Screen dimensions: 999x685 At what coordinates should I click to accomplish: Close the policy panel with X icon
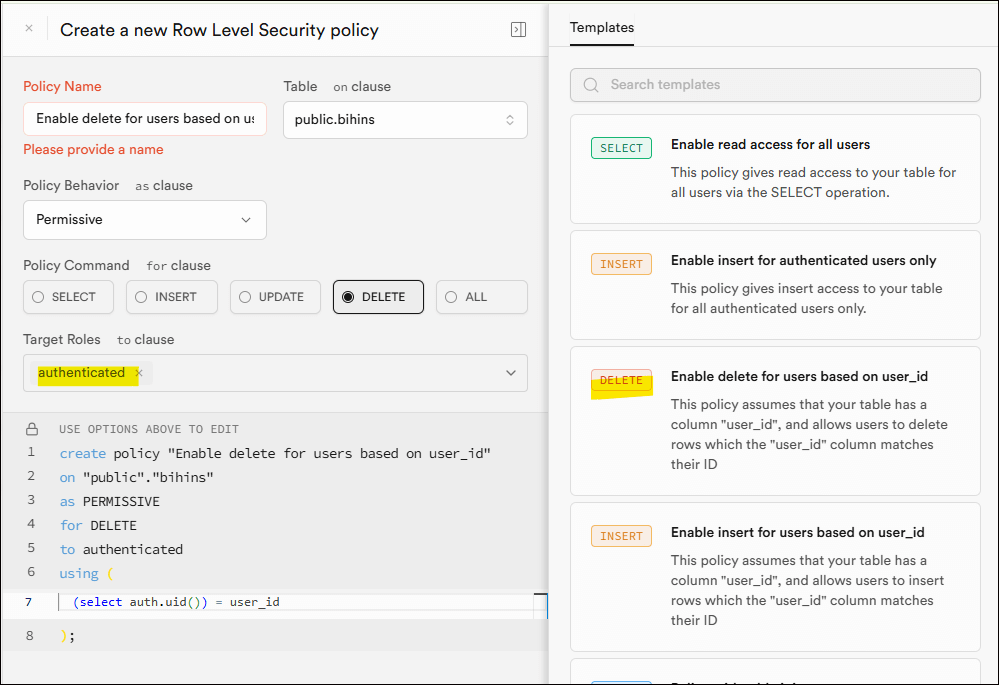(29, 29)
